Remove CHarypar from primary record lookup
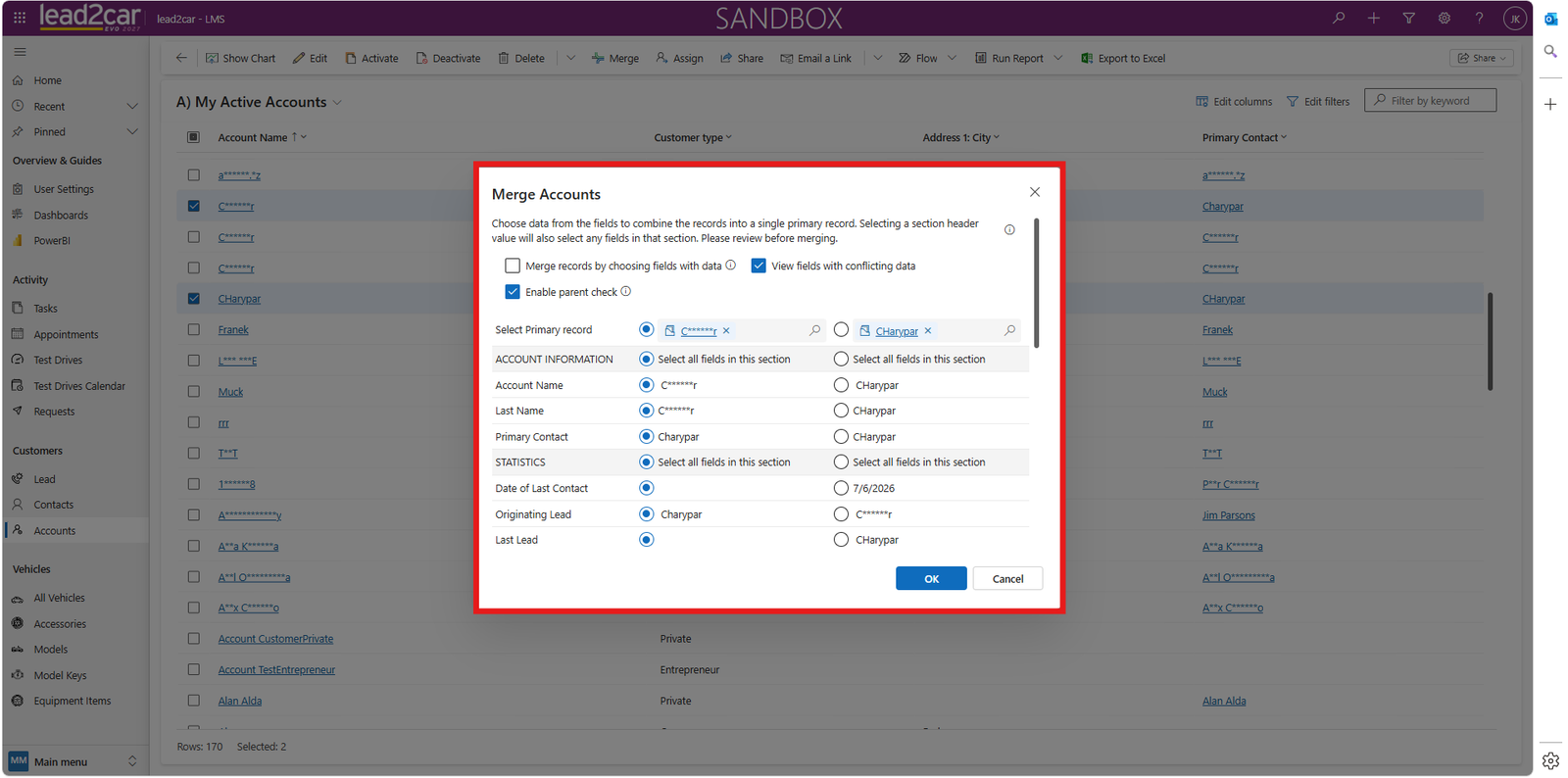 pos(928,331)
